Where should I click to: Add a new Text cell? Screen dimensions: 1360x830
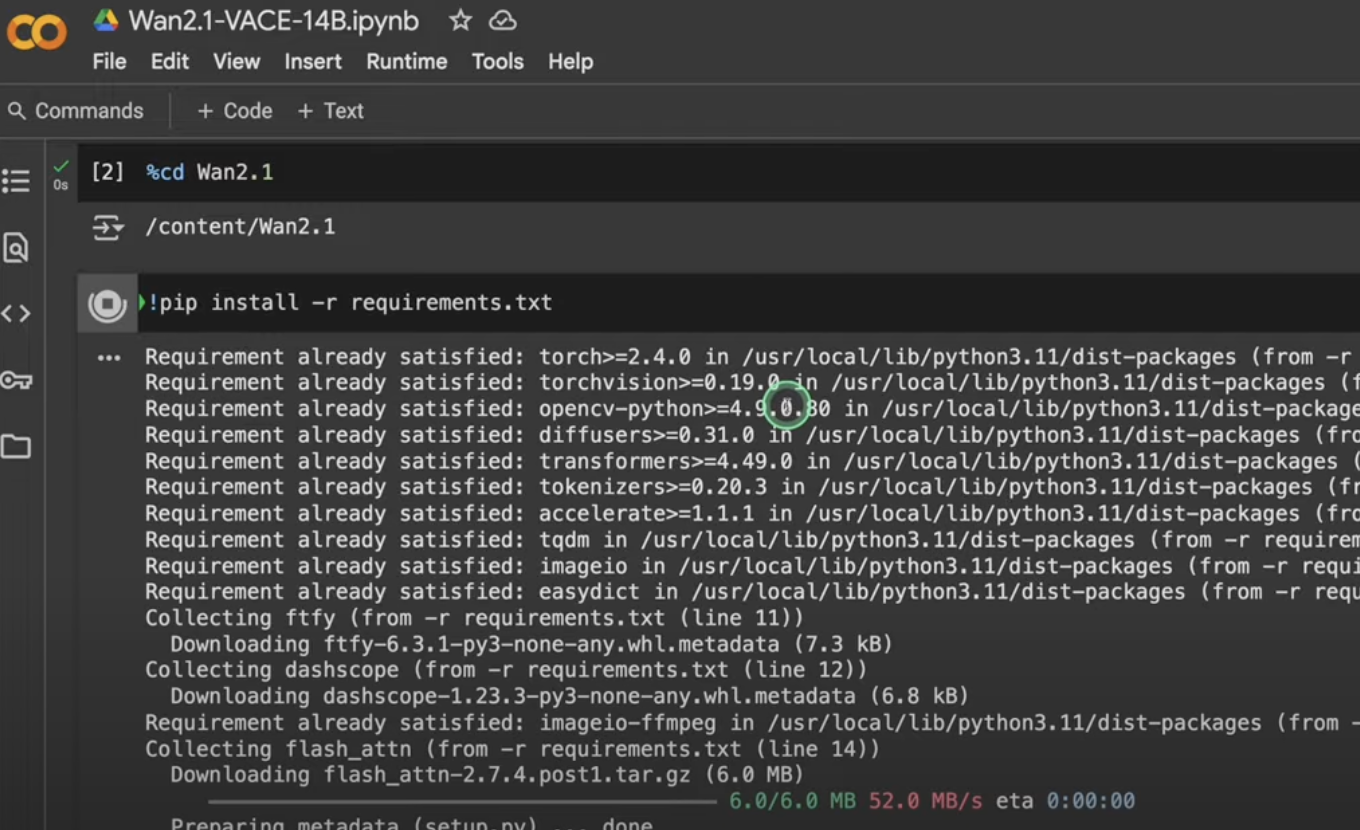(x=331, y=111)
